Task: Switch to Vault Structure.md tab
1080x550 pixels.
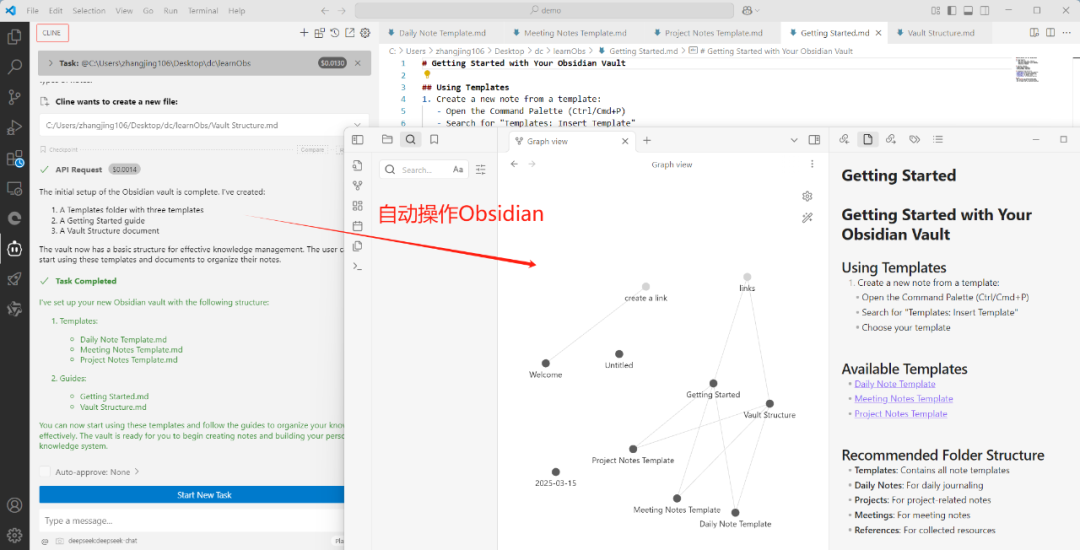Action: (941, 32)
